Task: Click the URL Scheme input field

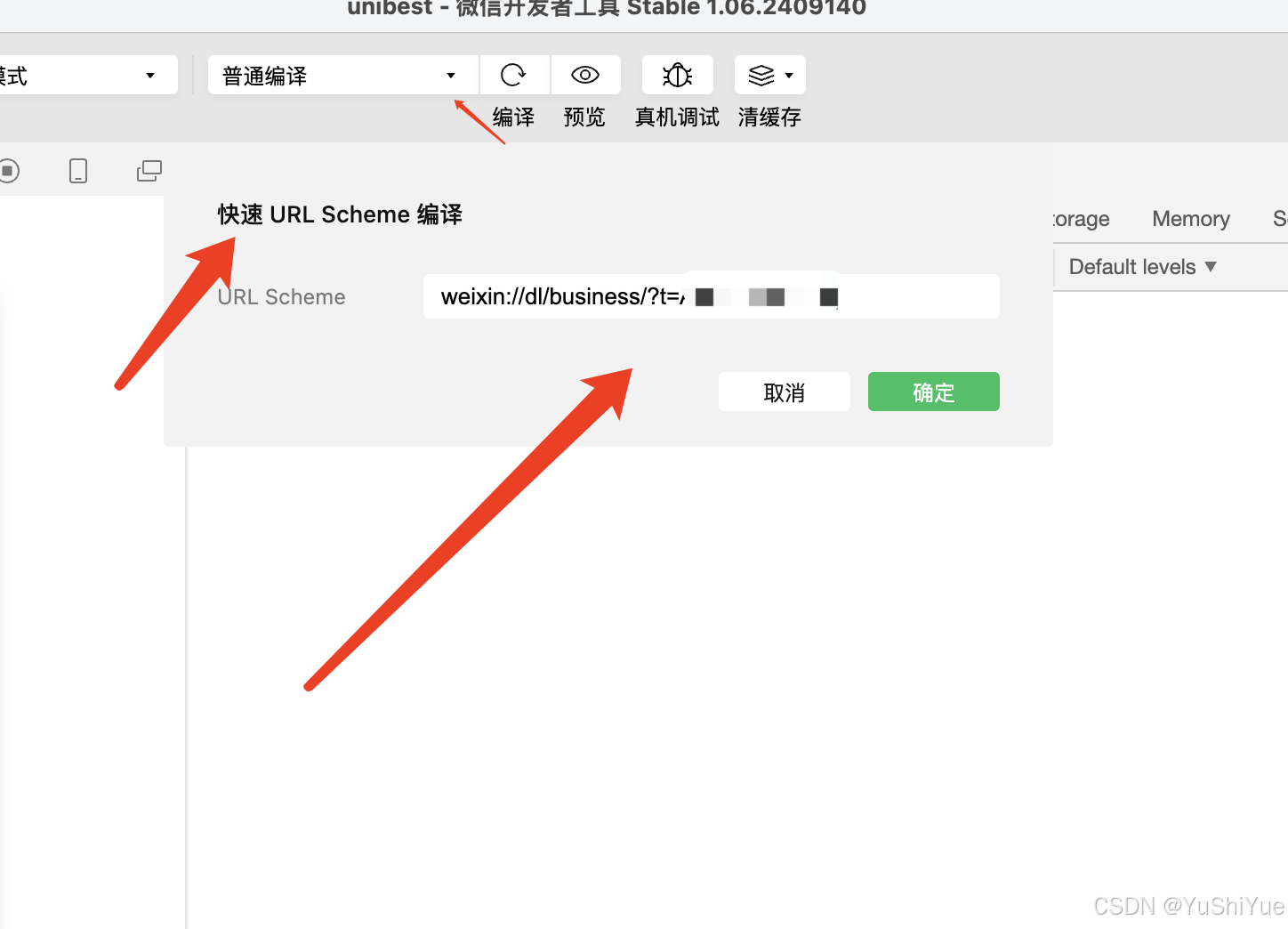Action: [712, 296]
